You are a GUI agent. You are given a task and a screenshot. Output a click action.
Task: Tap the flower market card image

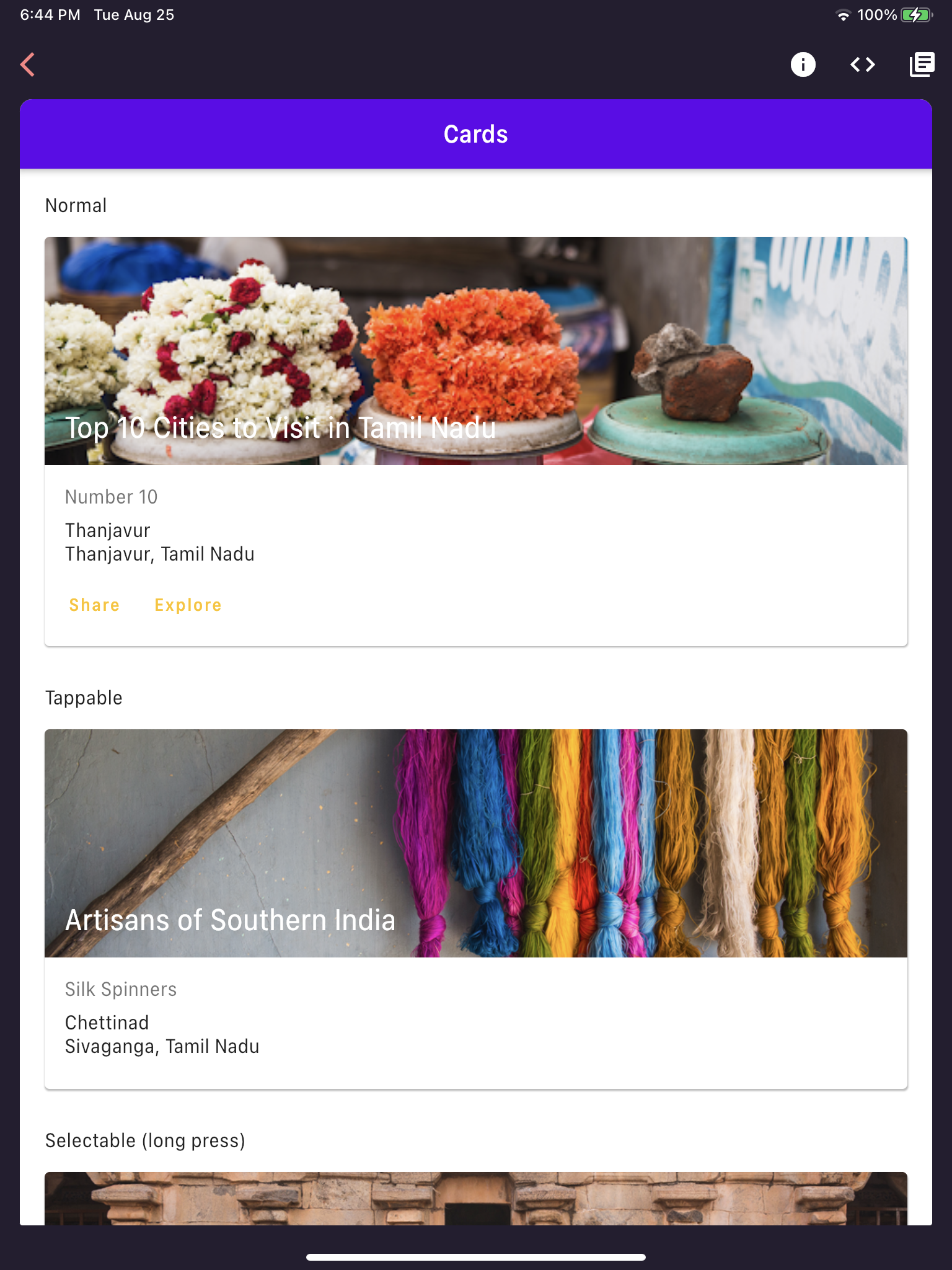(x=476, y=351)
